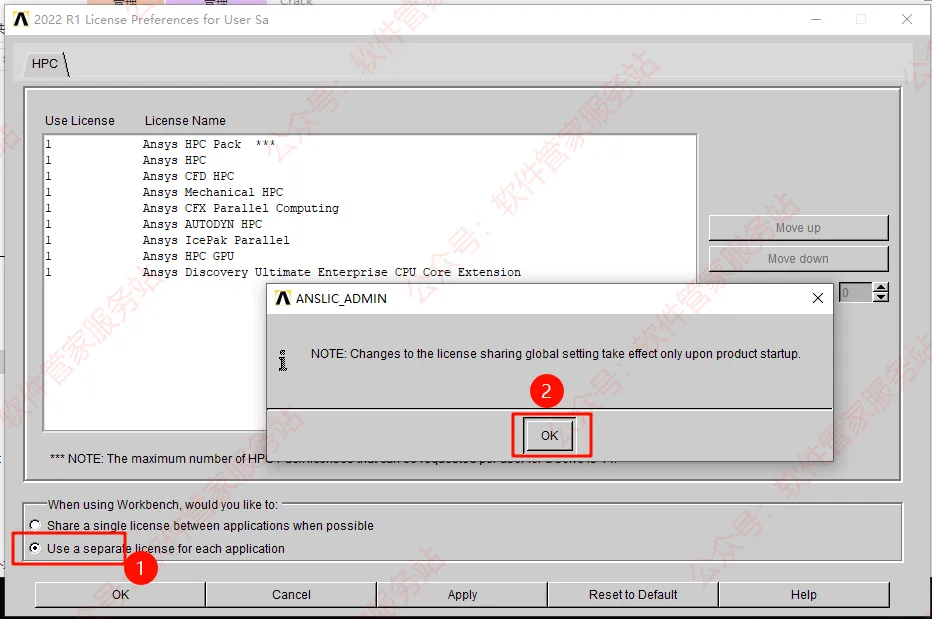Select the Ansys Mechanical HPC row

(370, 192)
